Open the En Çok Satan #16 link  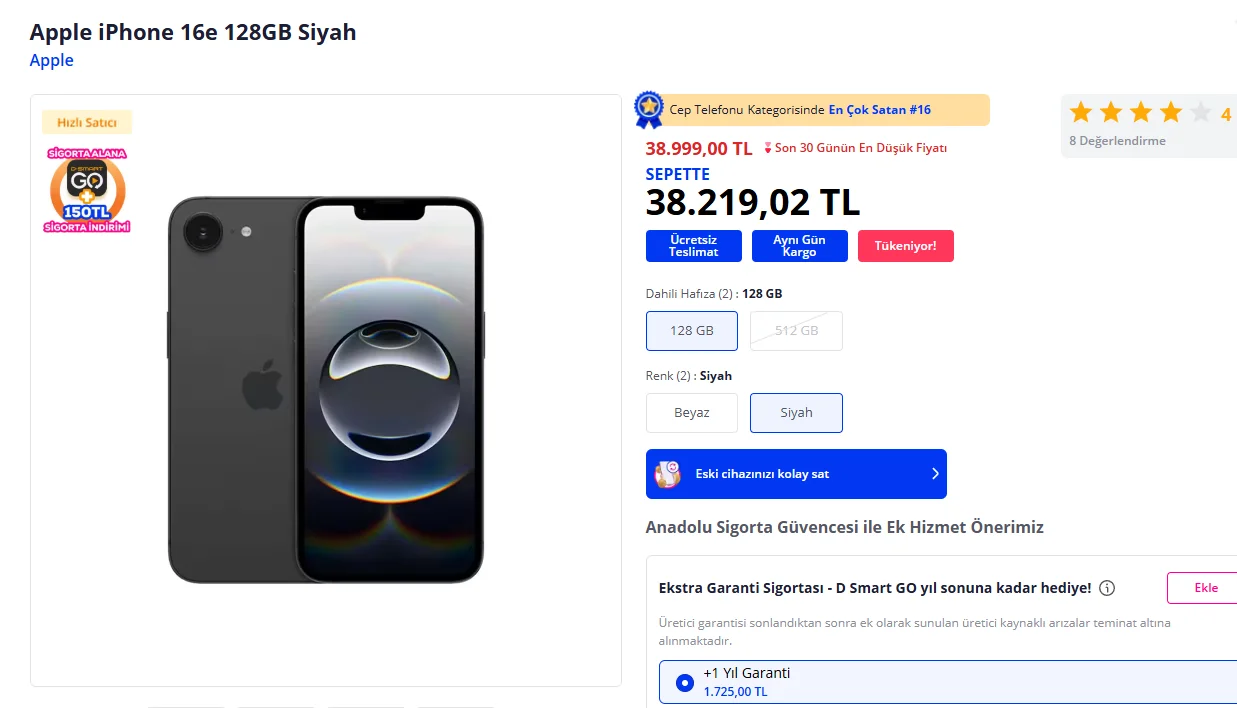[x=879, y=110]
